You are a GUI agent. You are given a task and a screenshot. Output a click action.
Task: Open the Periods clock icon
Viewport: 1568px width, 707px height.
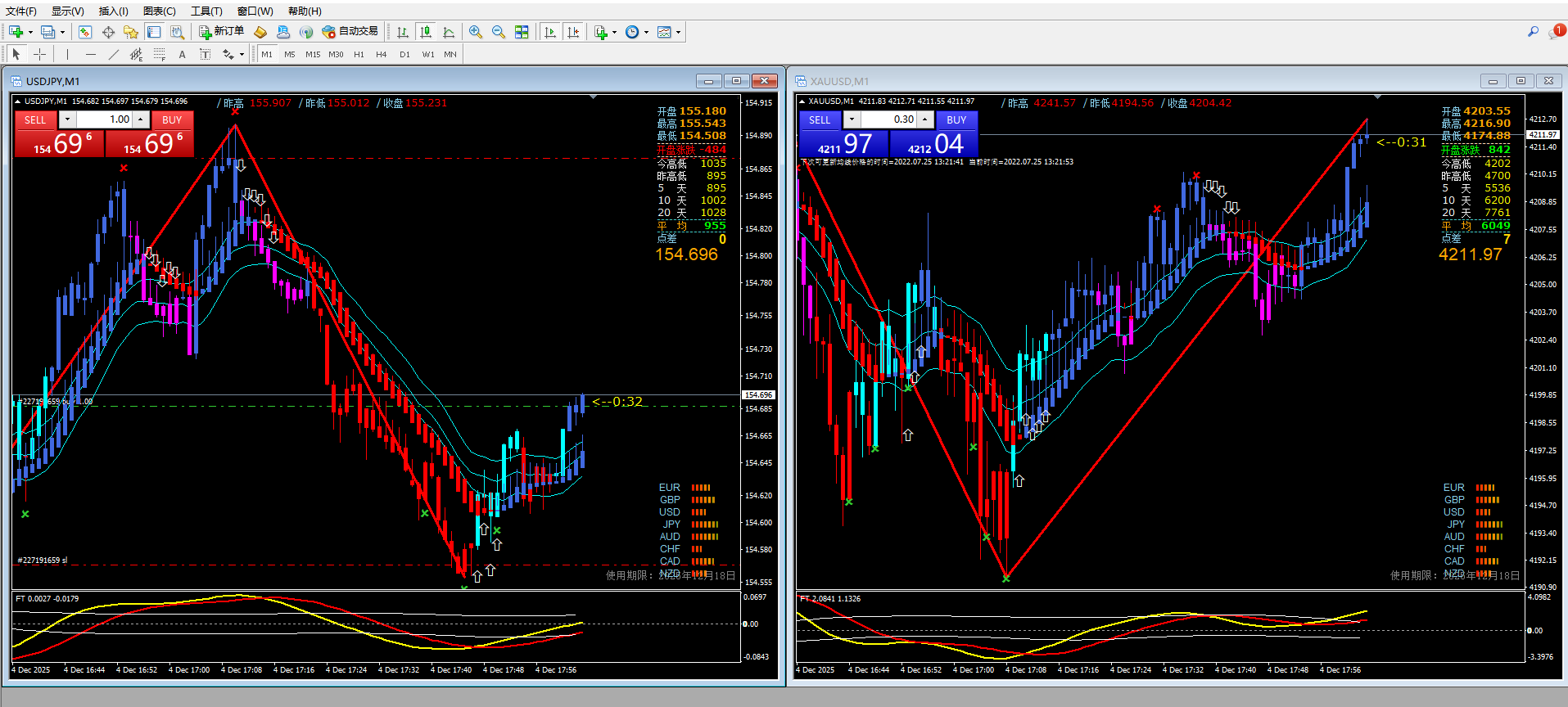[x=632, y=32]
